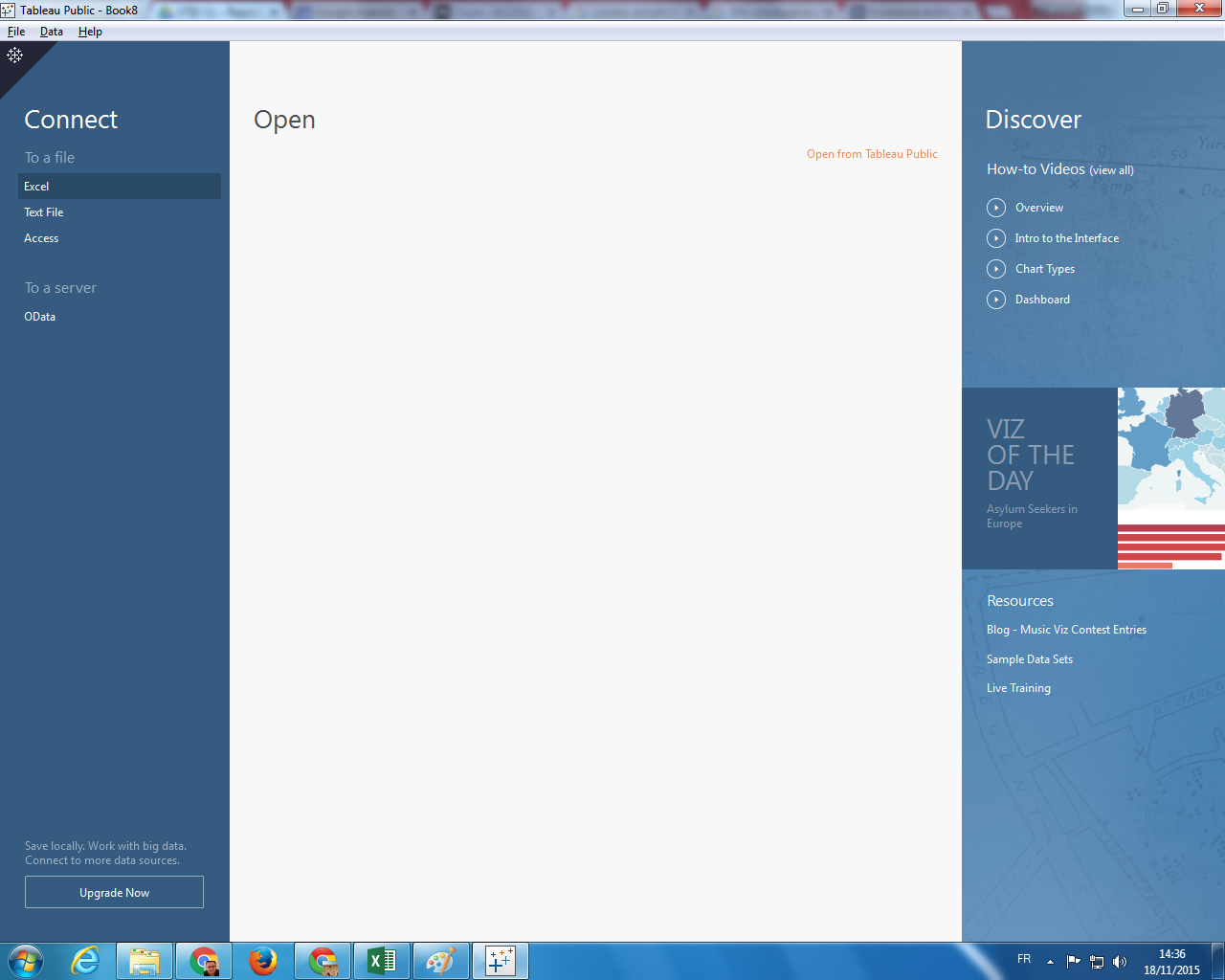The height and width of the screenshot is (980, 1225).
Task: Click Asylum Seekers in Europe caption
Action: pyautogui.click(x=1032, y=517)
